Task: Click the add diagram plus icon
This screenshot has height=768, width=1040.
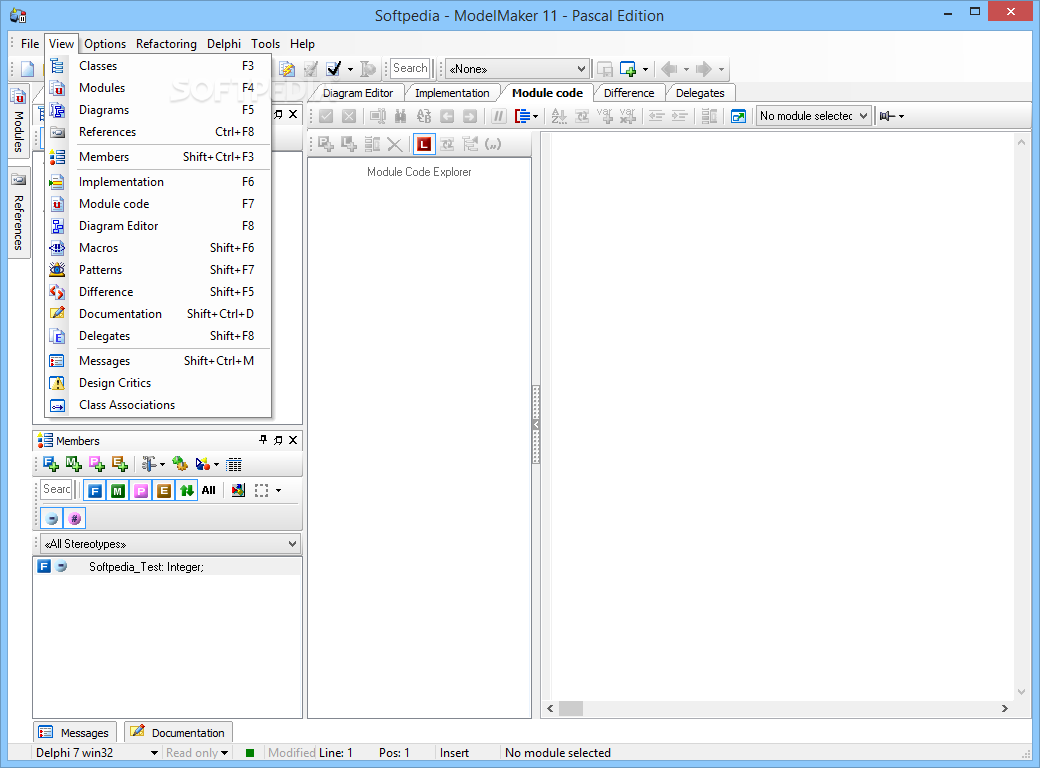Action: [x=628, y=69]
